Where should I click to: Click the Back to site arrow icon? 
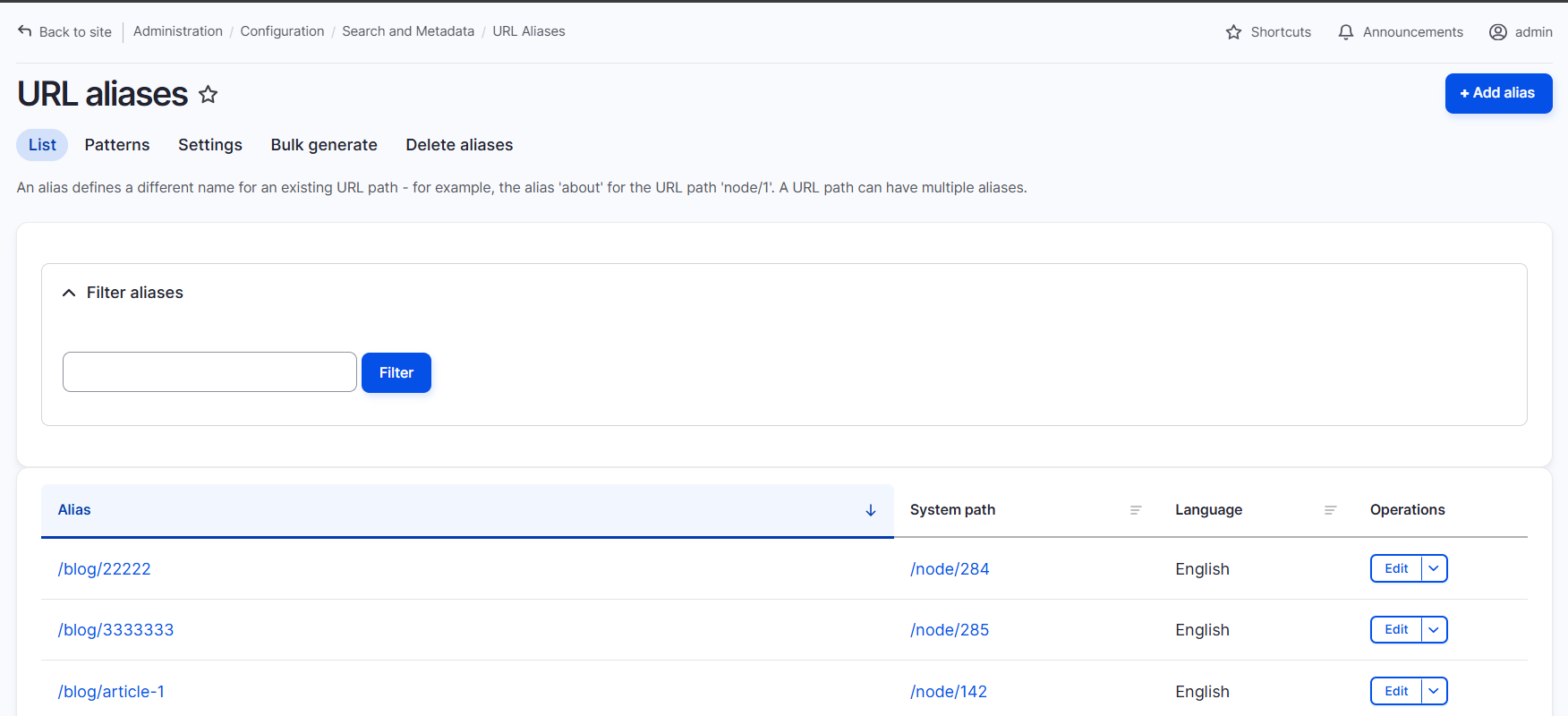pyautogui.click(x=25, y=31)
